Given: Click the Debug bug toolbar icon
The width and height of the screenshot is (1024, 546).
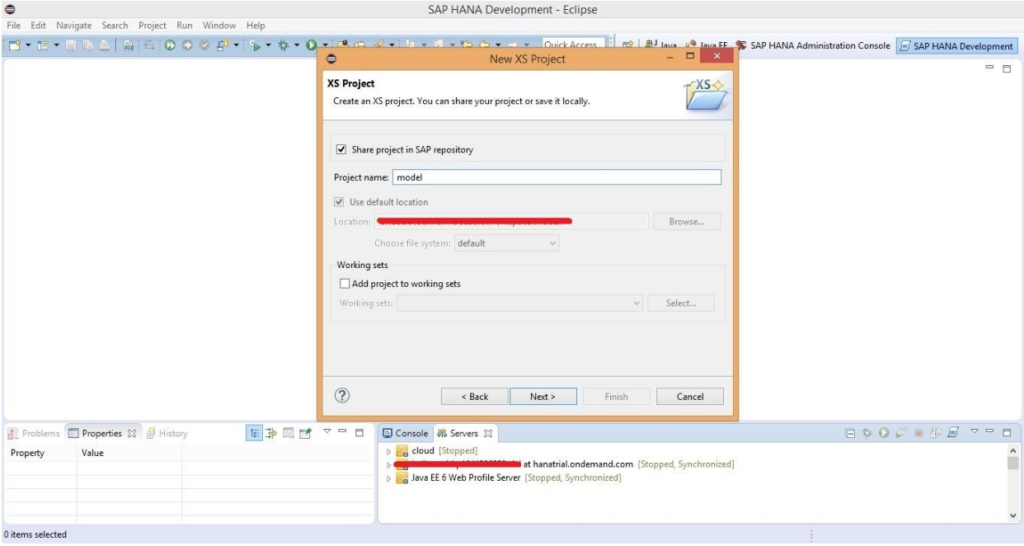Looking at the screenshot, I should pyautogui.click(x=283, y=45).
